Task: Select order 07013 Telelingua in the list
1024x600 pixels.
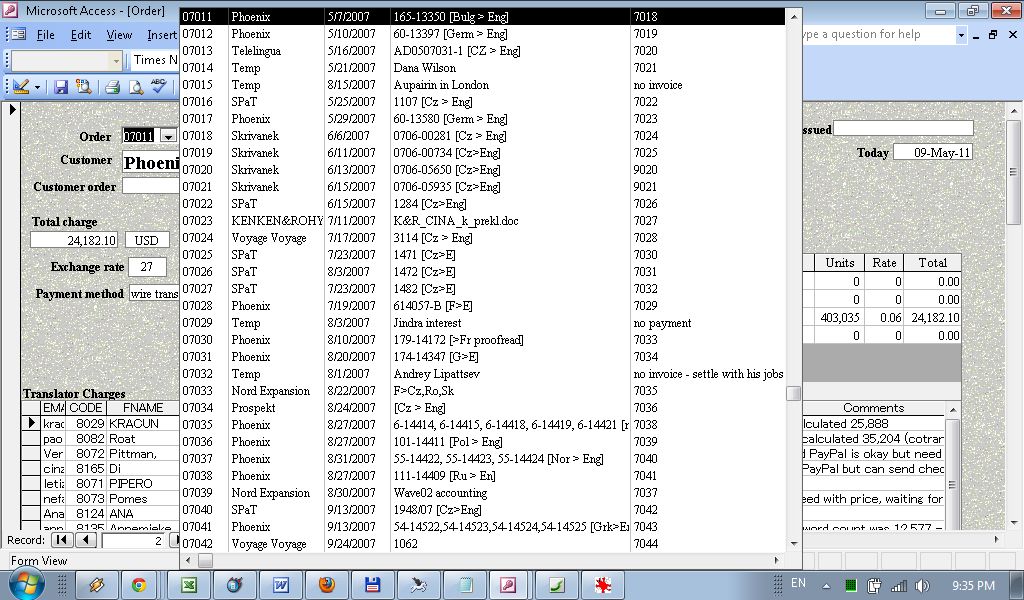Action: (483, 51)
